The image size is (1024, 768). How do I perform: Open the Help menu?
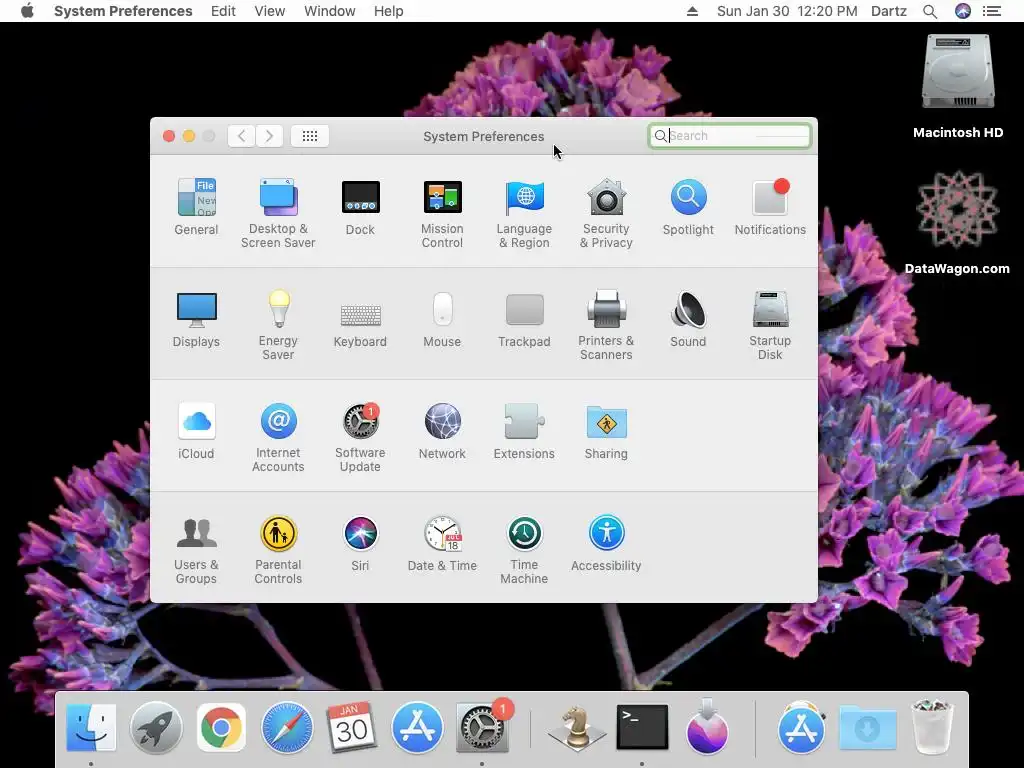click(389, 11)
